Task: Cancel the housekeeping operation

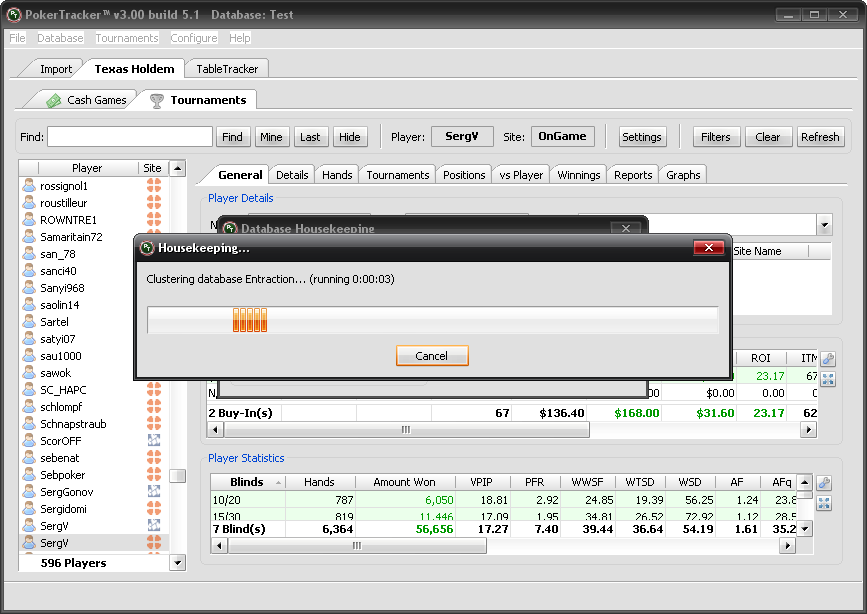Action: [x=431, y=356]
